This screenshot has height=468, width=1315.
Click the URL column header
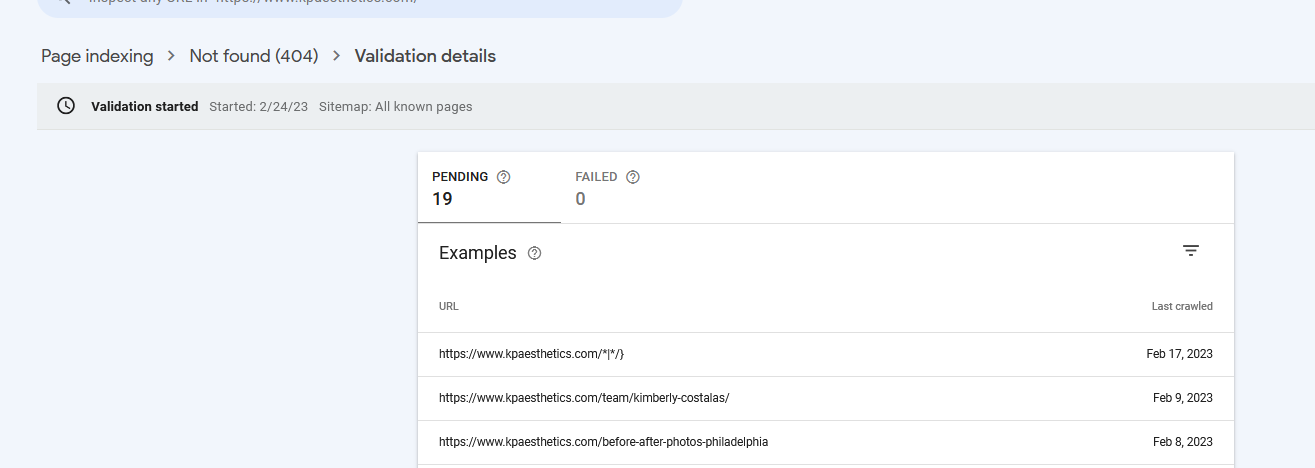pos(449,306)
